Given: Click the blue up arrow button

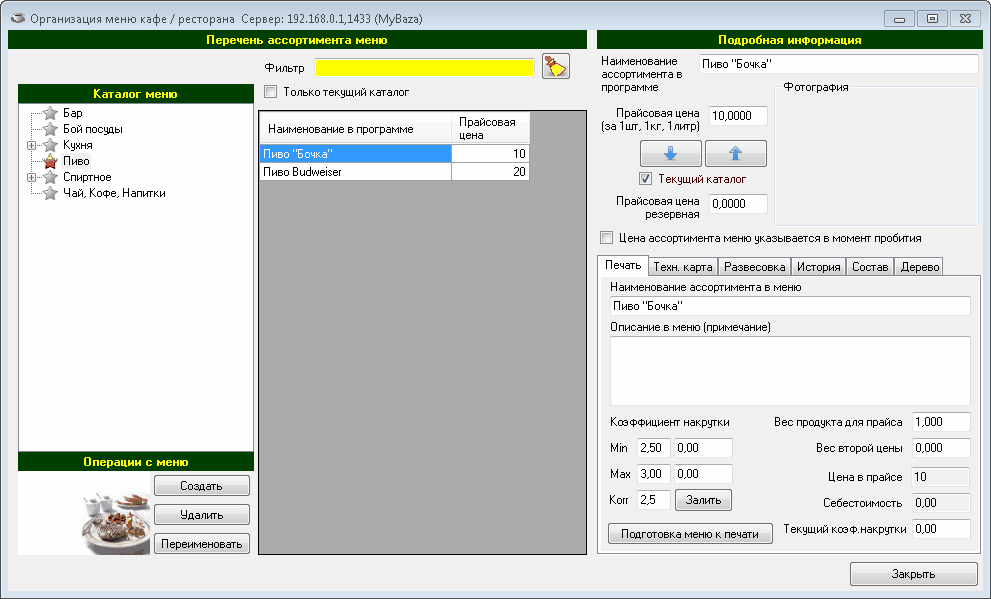Looking at the screenshot, I should coord(735,153).
